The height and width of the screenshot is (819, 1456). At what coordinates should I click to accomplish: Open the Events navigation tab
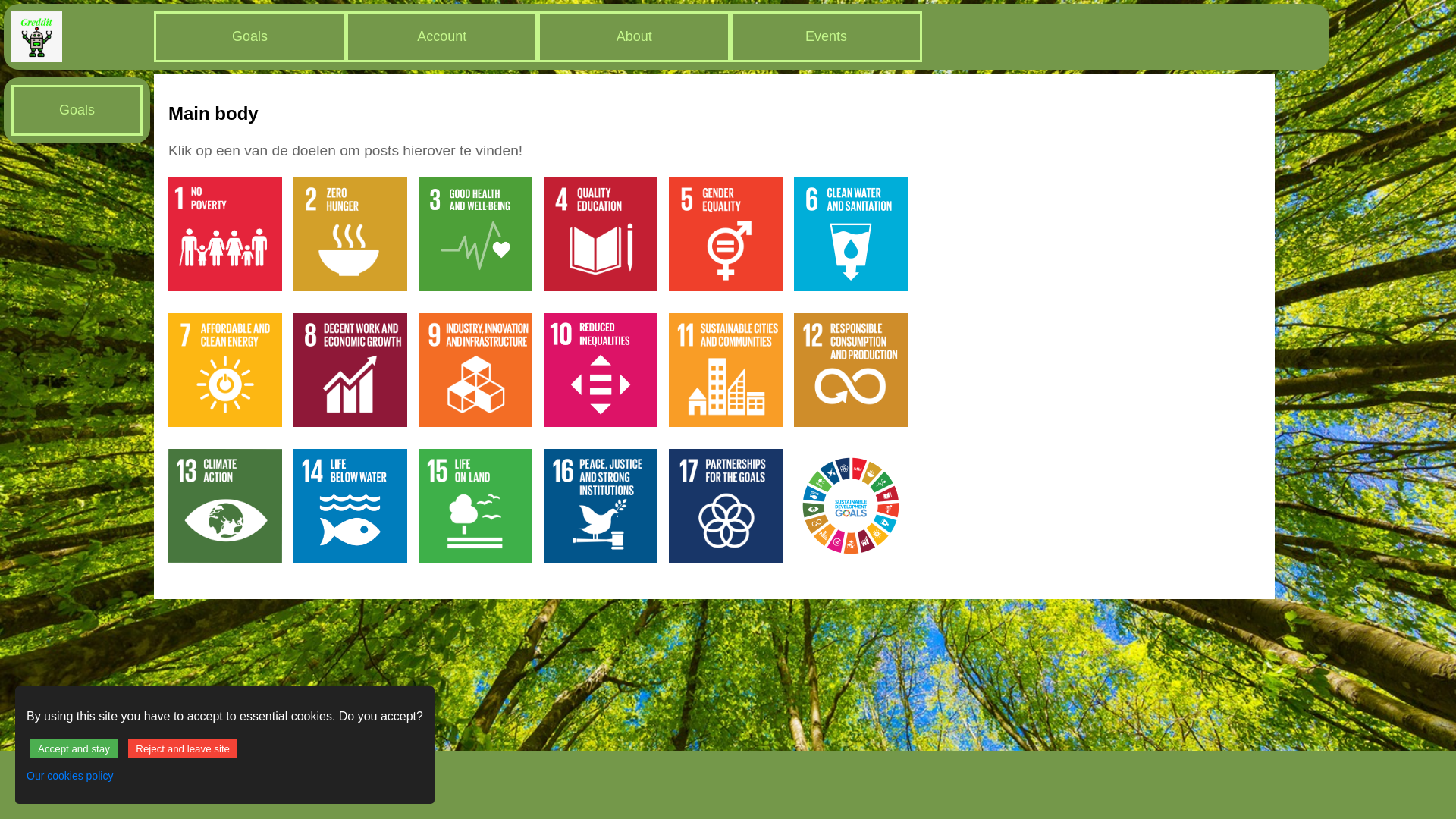(826, 36)
